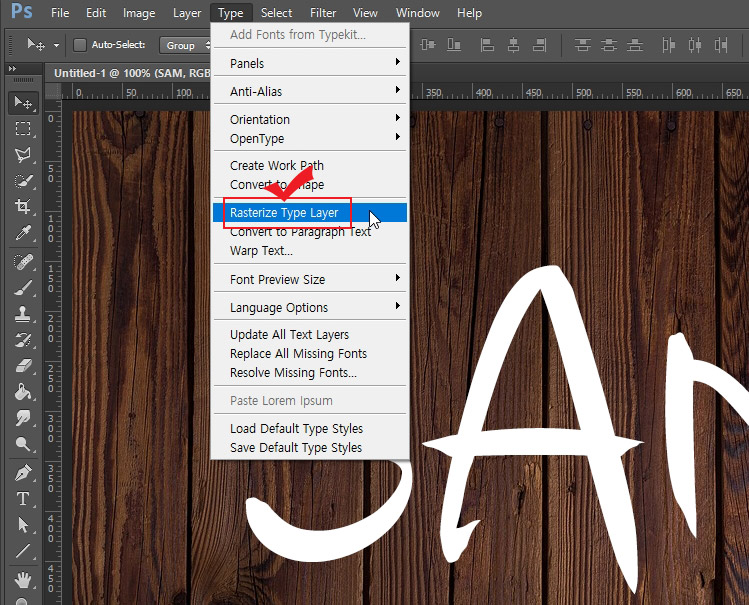This screenshot has height=605, width=749.
Task: Open the Filter menu
Action: (323, 13)
